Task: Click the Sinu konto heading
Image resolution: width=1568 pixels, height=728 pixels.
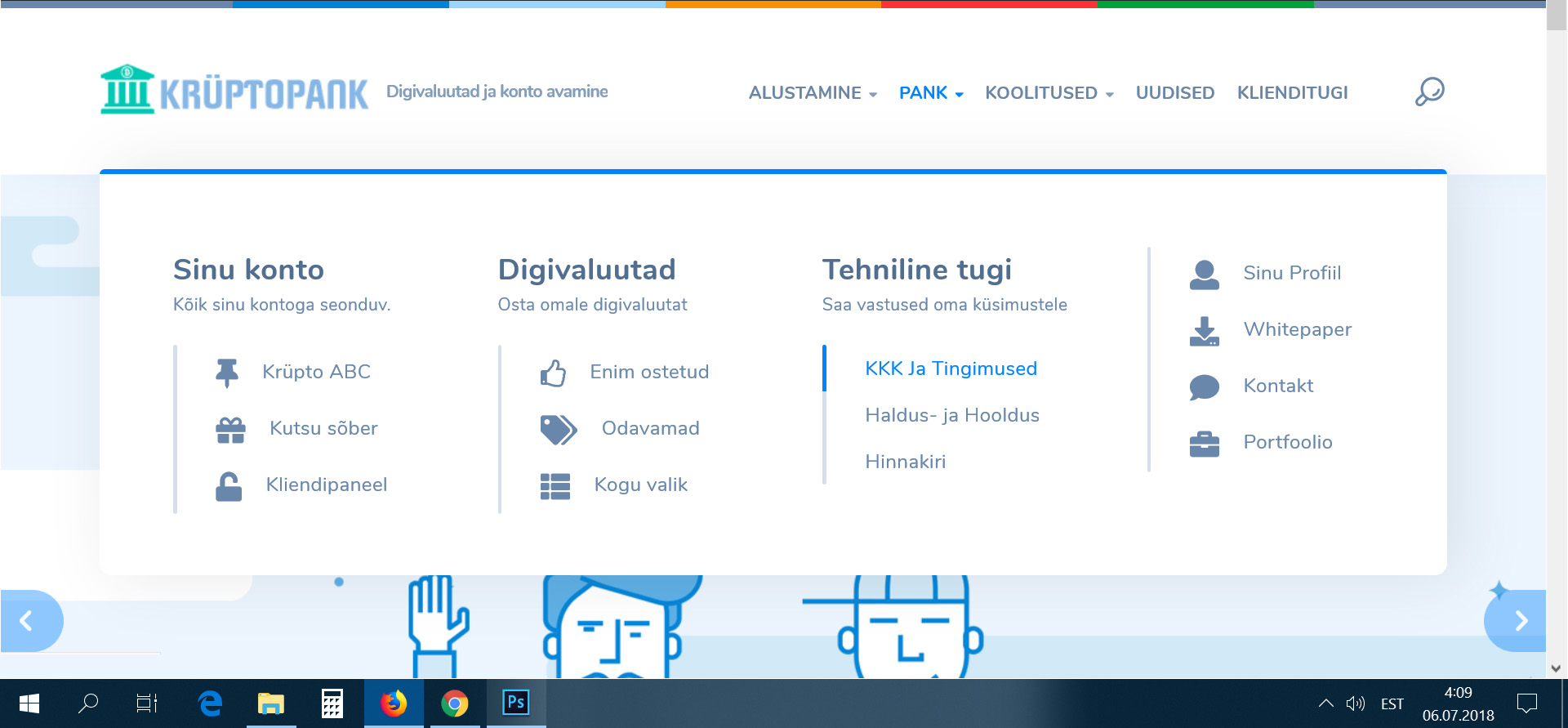Action: coord(248,270)
